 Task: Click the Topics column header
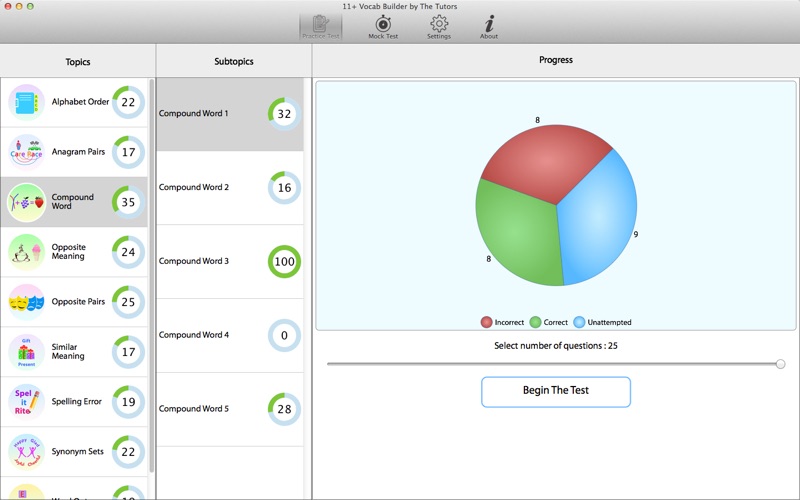[78, 62]
